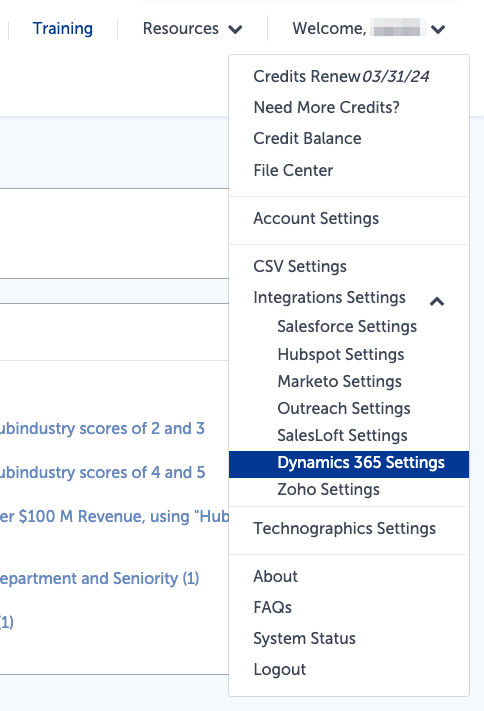Open File Center

293,170
